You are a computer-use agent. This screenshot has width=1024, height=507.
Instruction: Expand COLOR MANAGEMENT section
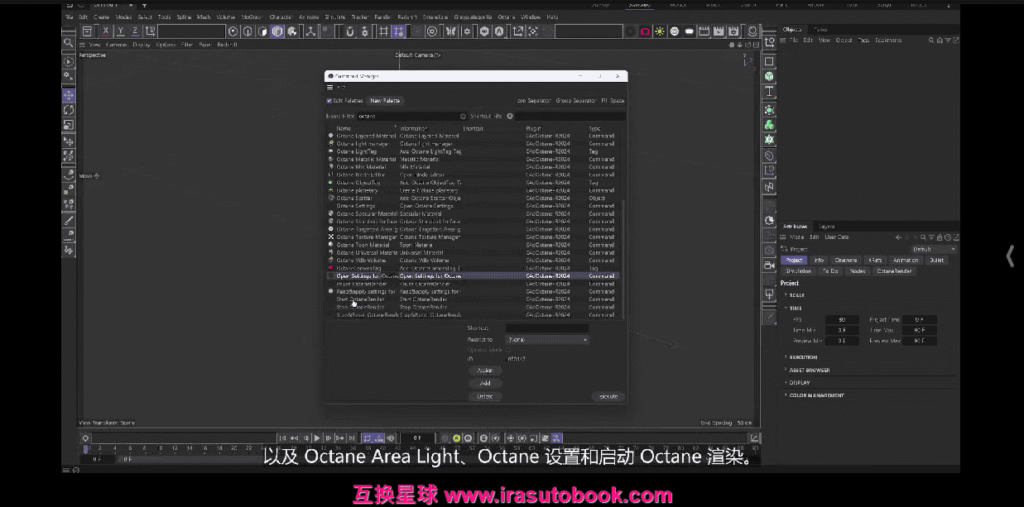(815, 395)
